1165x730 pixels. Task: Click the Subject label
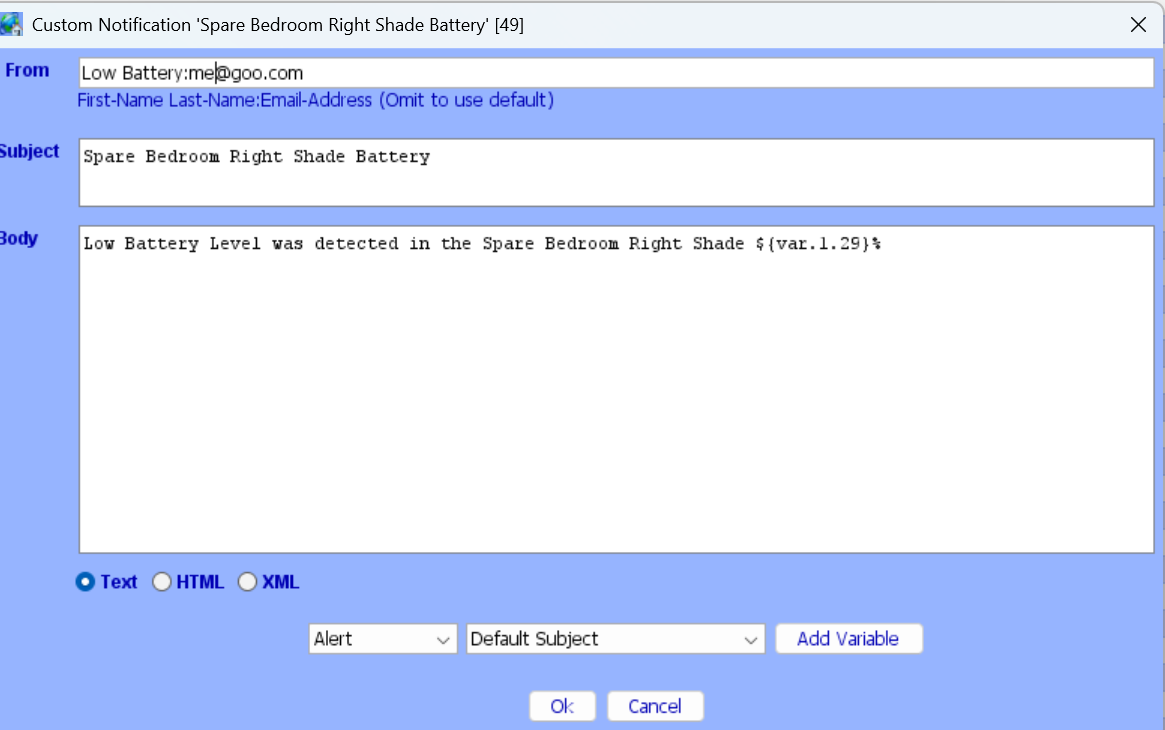point(29,151)
